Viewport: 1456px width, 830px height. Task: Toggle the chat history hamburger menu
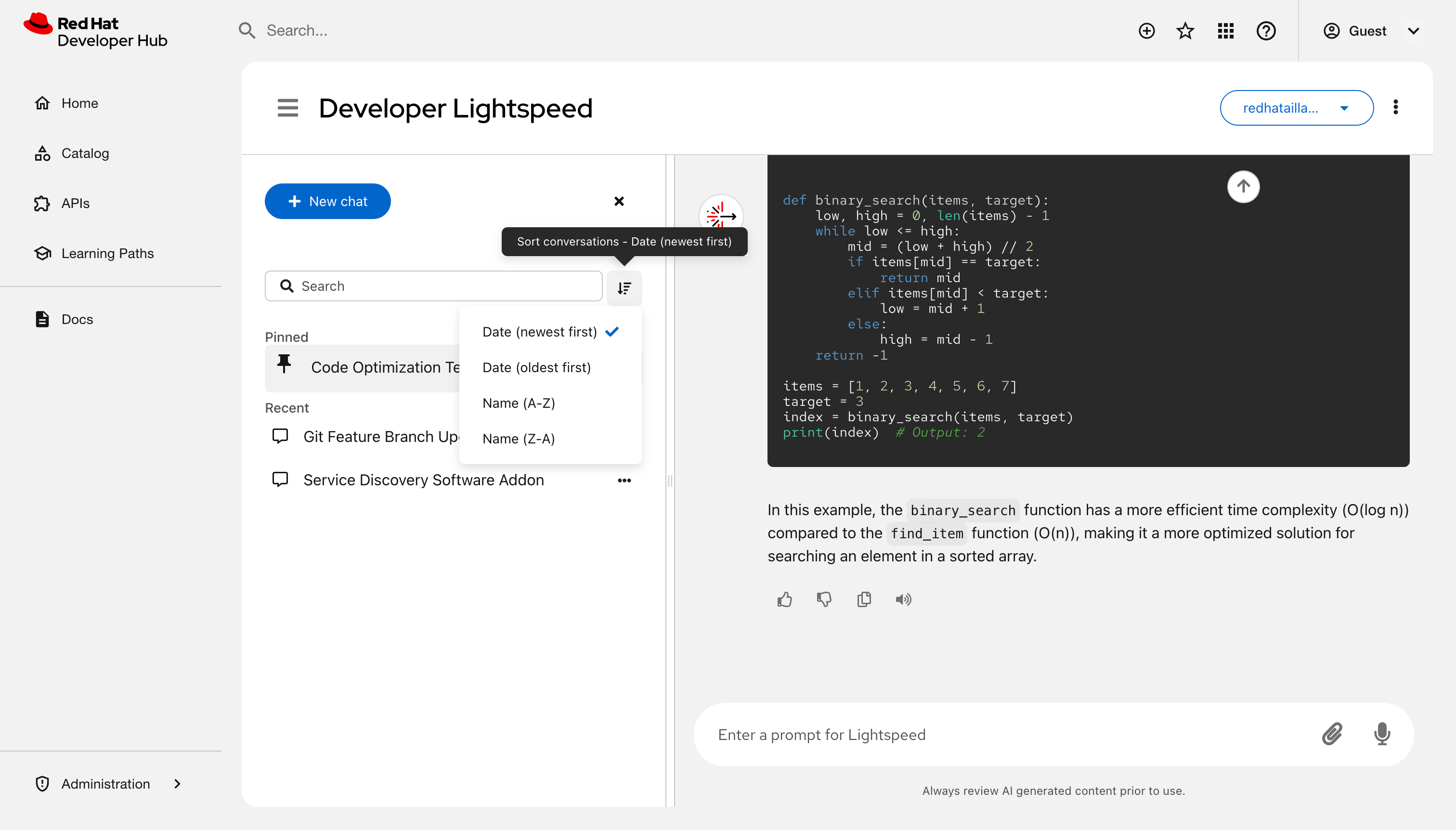[x=287, y=108]
